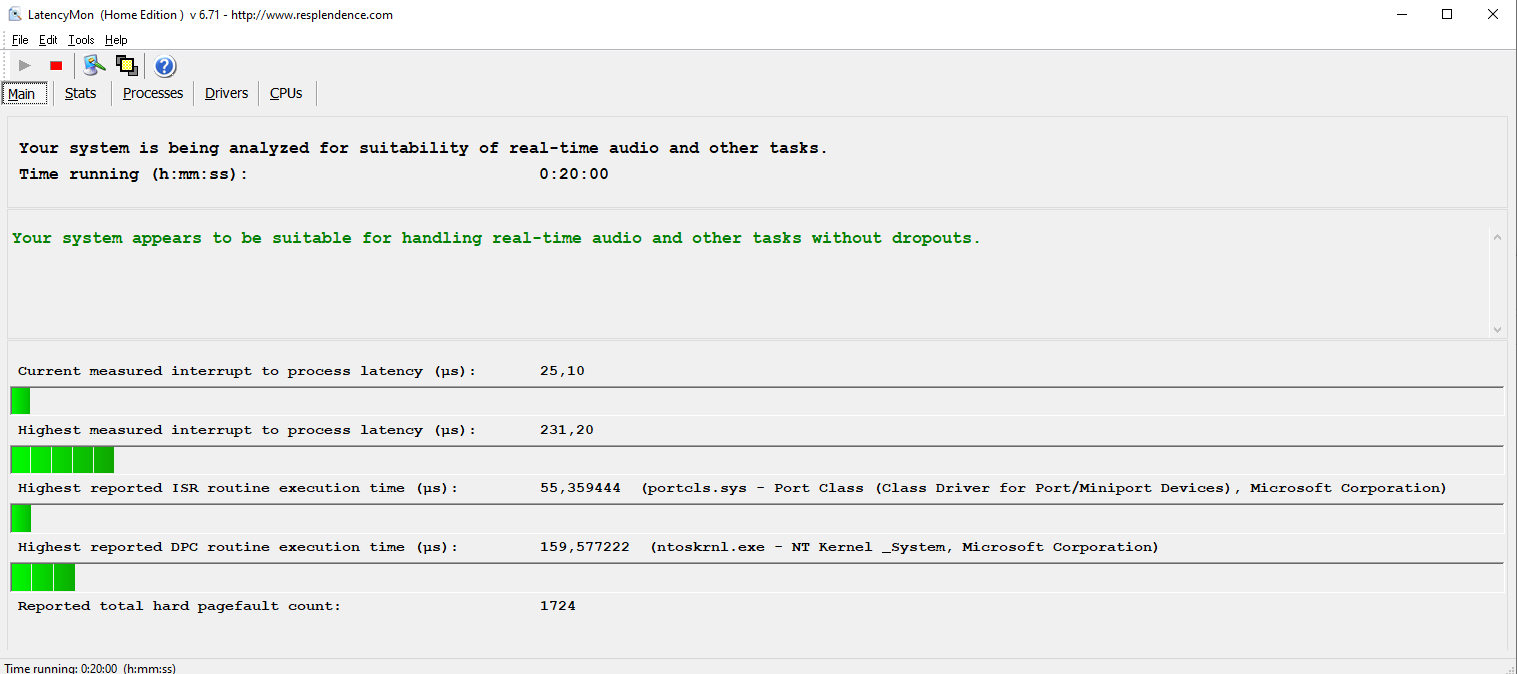Open the edit options tool
1517x674 pixels.
tap(94, 65)
